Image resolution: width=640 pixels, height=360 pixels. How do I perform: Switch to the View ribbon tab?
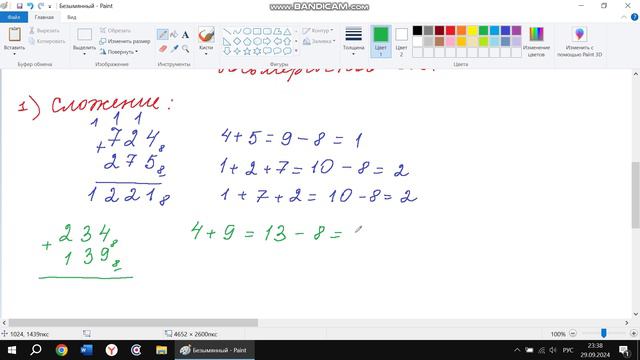click(72, 17)
